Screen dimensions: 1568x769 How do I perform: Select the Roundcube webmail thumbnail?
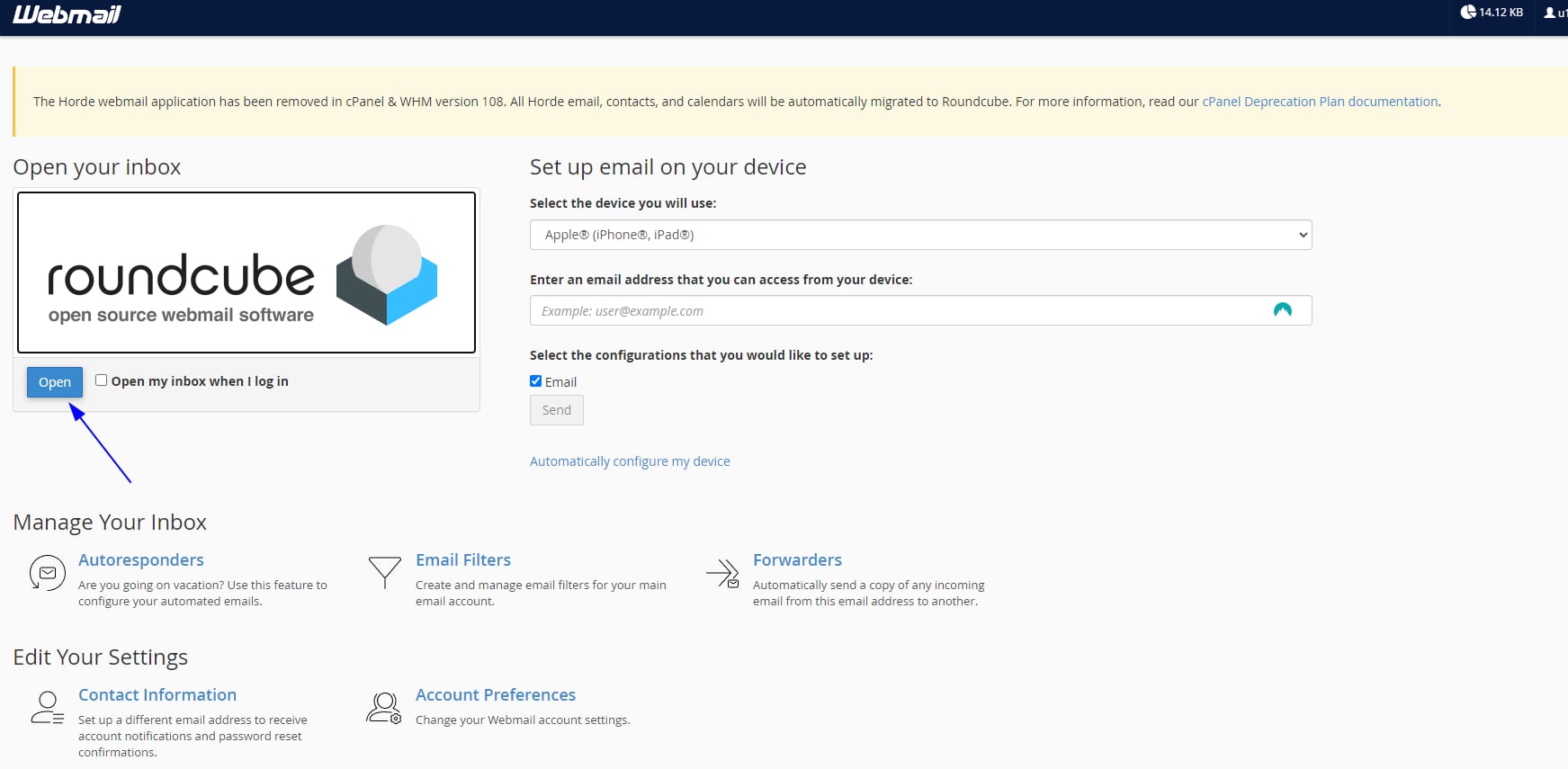(246, 273)
